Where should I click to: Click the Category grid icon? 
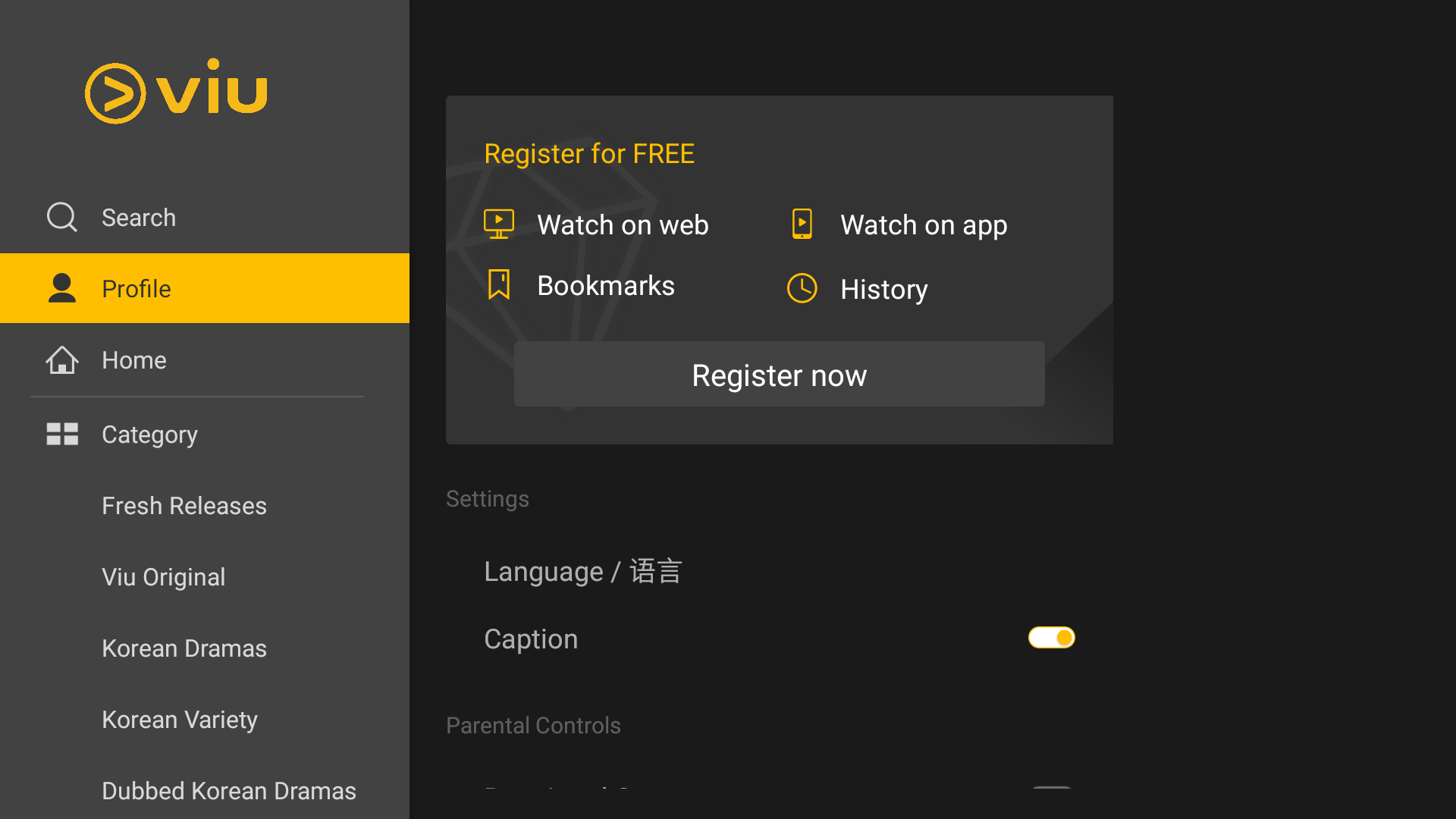[x=61, y=434]
